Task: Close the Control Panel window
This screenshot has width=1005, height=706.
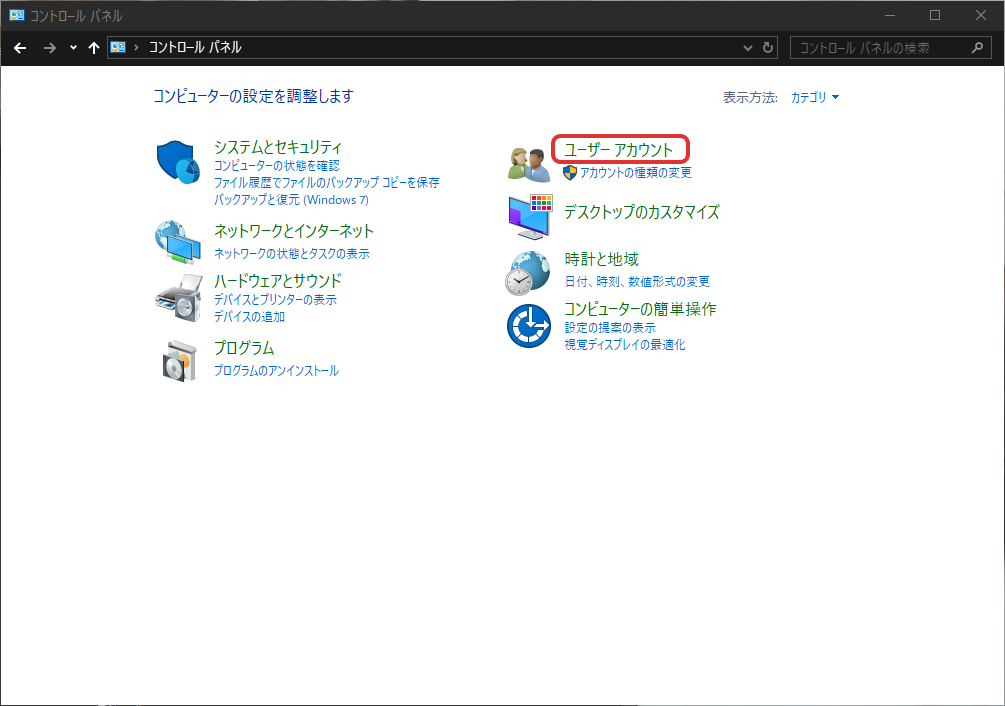Action: click(x=981, y=15)
